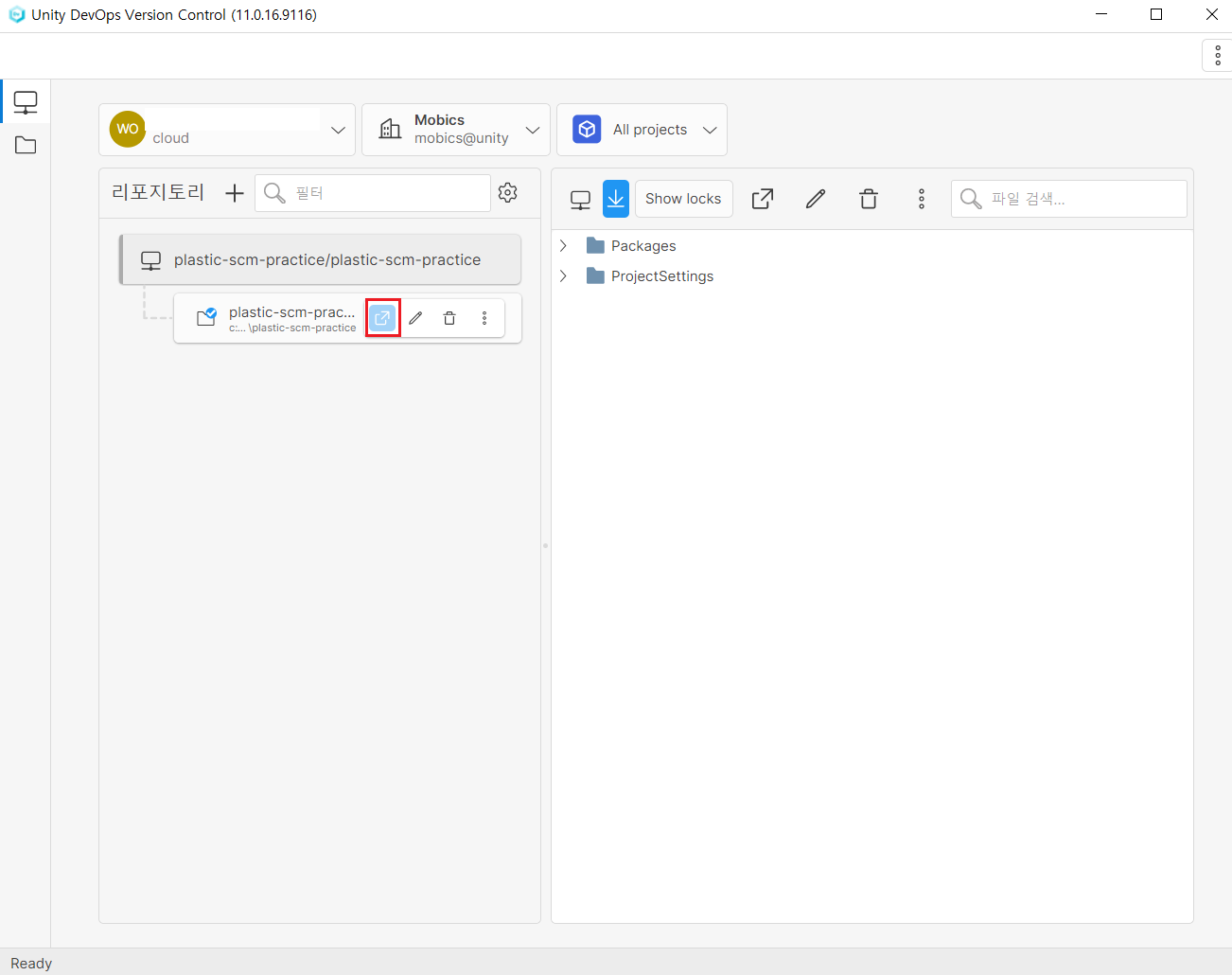Select plastic-scm-practice/plastic-scm-practice repository
The image size is (1232, 975).
coord(320,259)
